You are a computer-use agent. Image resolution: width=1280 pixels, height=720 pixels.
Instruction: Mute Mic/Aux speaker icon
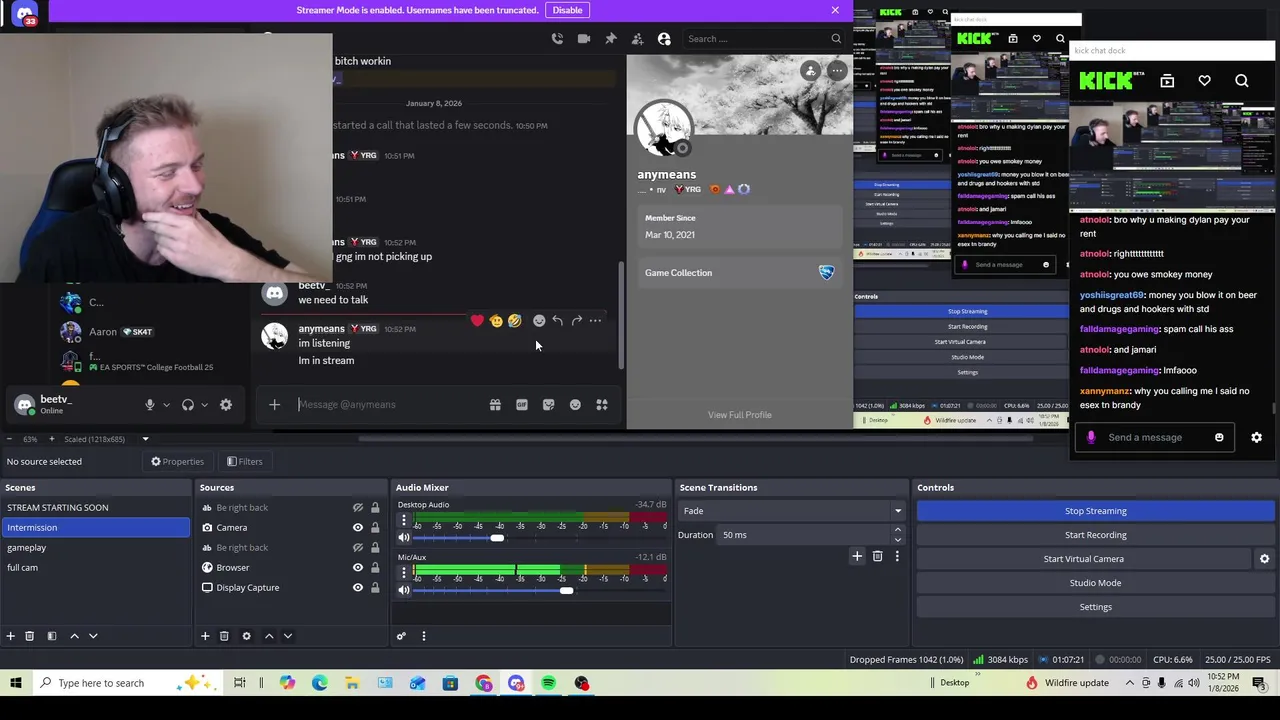pyautogui.click(x=404, y=591)
